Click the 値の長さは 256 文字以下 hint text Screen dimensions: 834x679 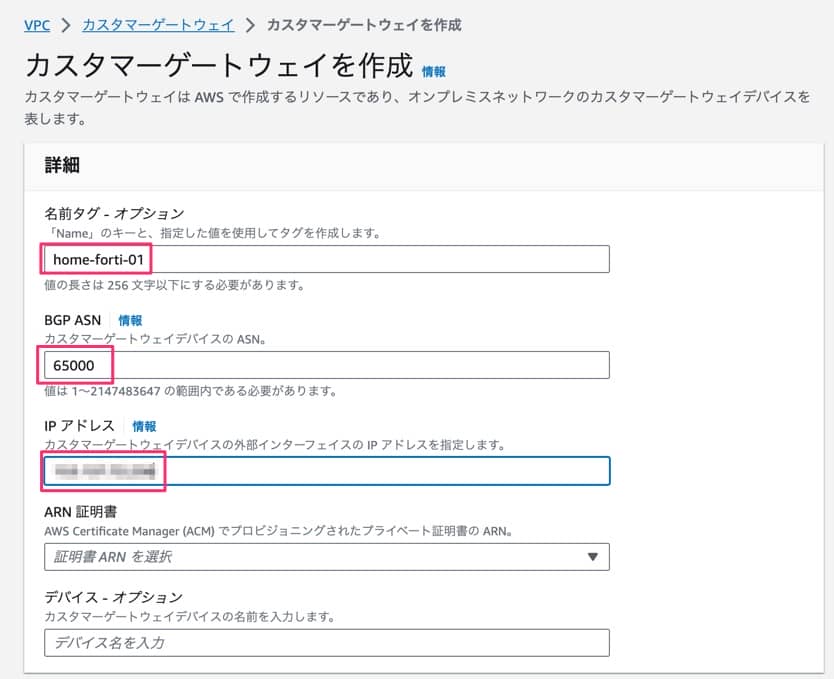point(174,286)
